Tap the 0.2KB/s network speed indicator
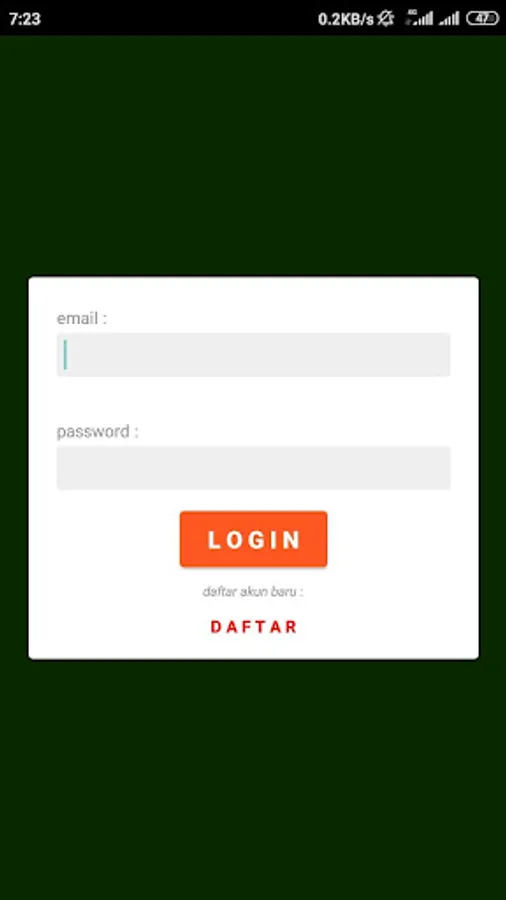506x900 pixels. click(345, 19)
